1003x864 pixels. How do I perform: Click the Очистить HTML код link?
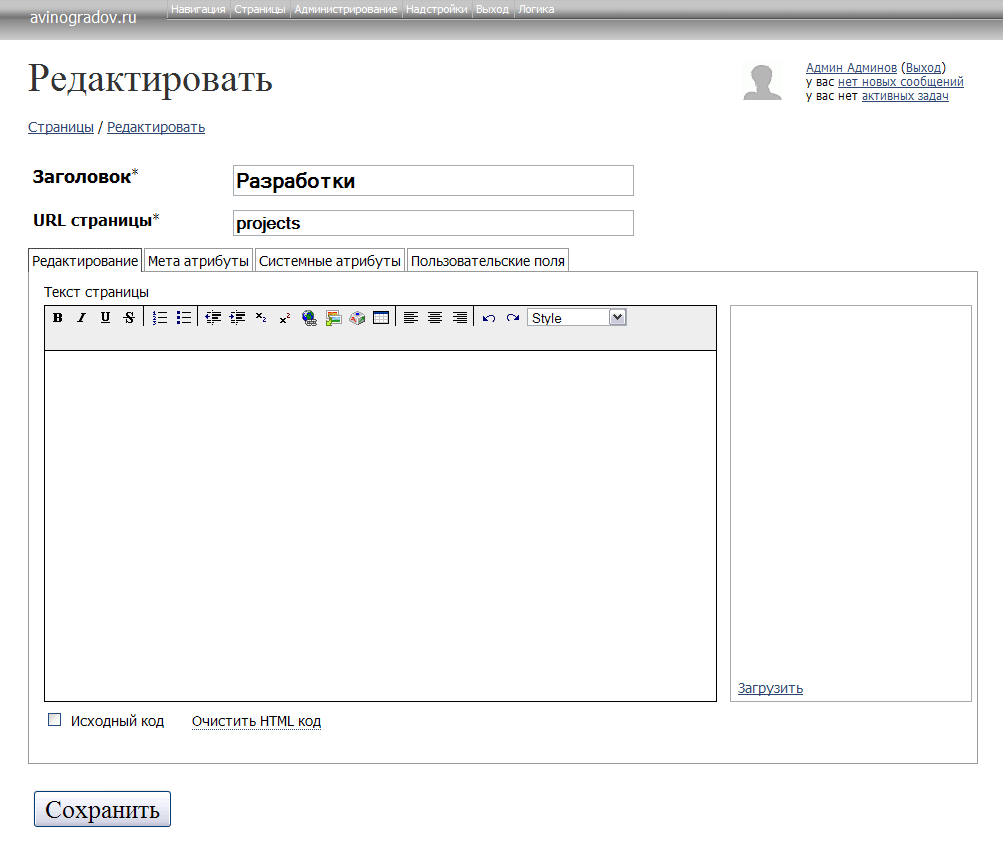257,721
